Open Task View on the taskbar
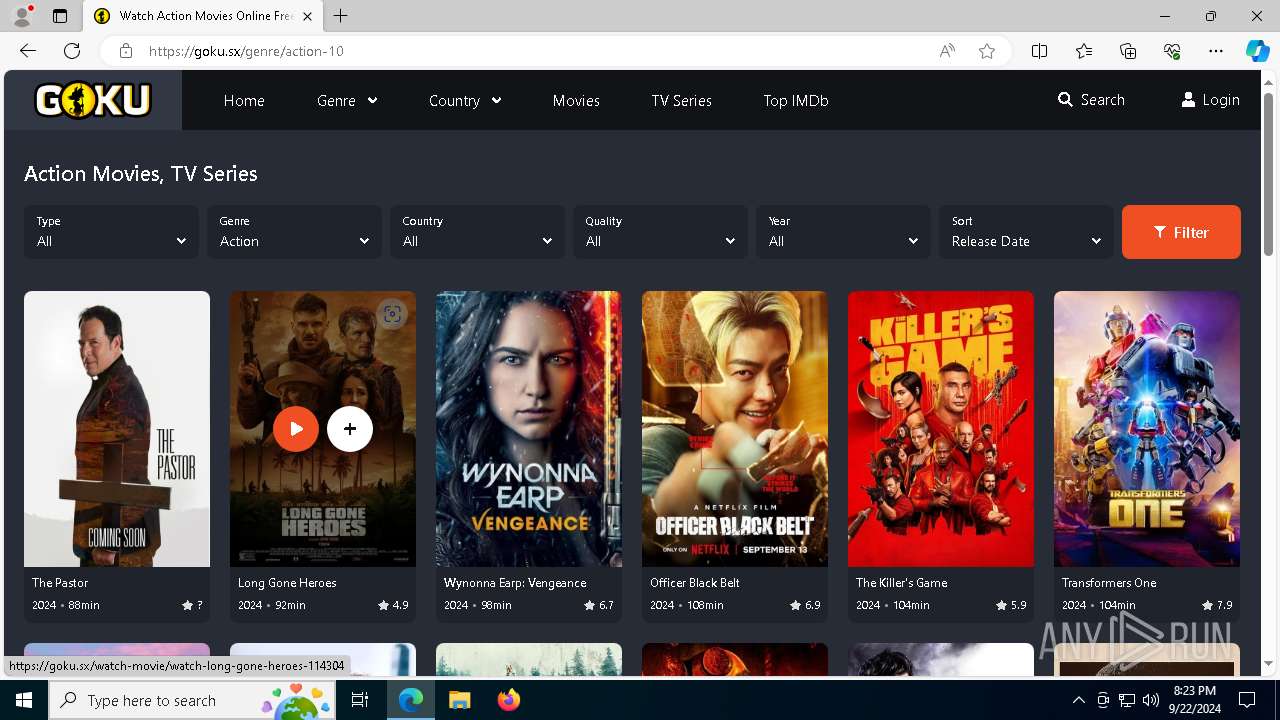Image resolution: width=1280 pixels, height=720 pixels. pos(360,700)
